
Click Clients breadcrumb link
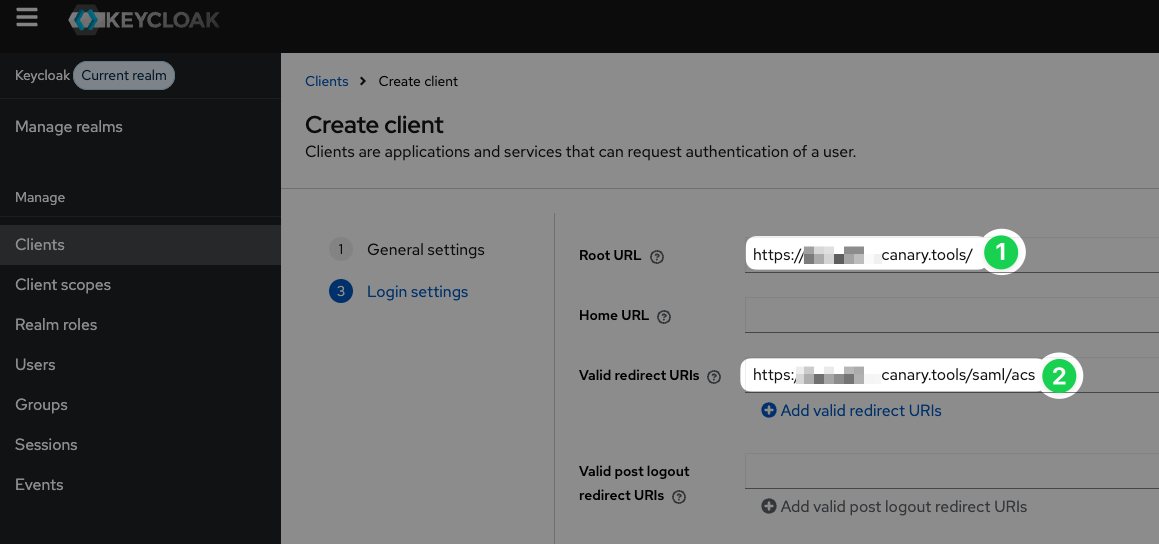(327, 81)
